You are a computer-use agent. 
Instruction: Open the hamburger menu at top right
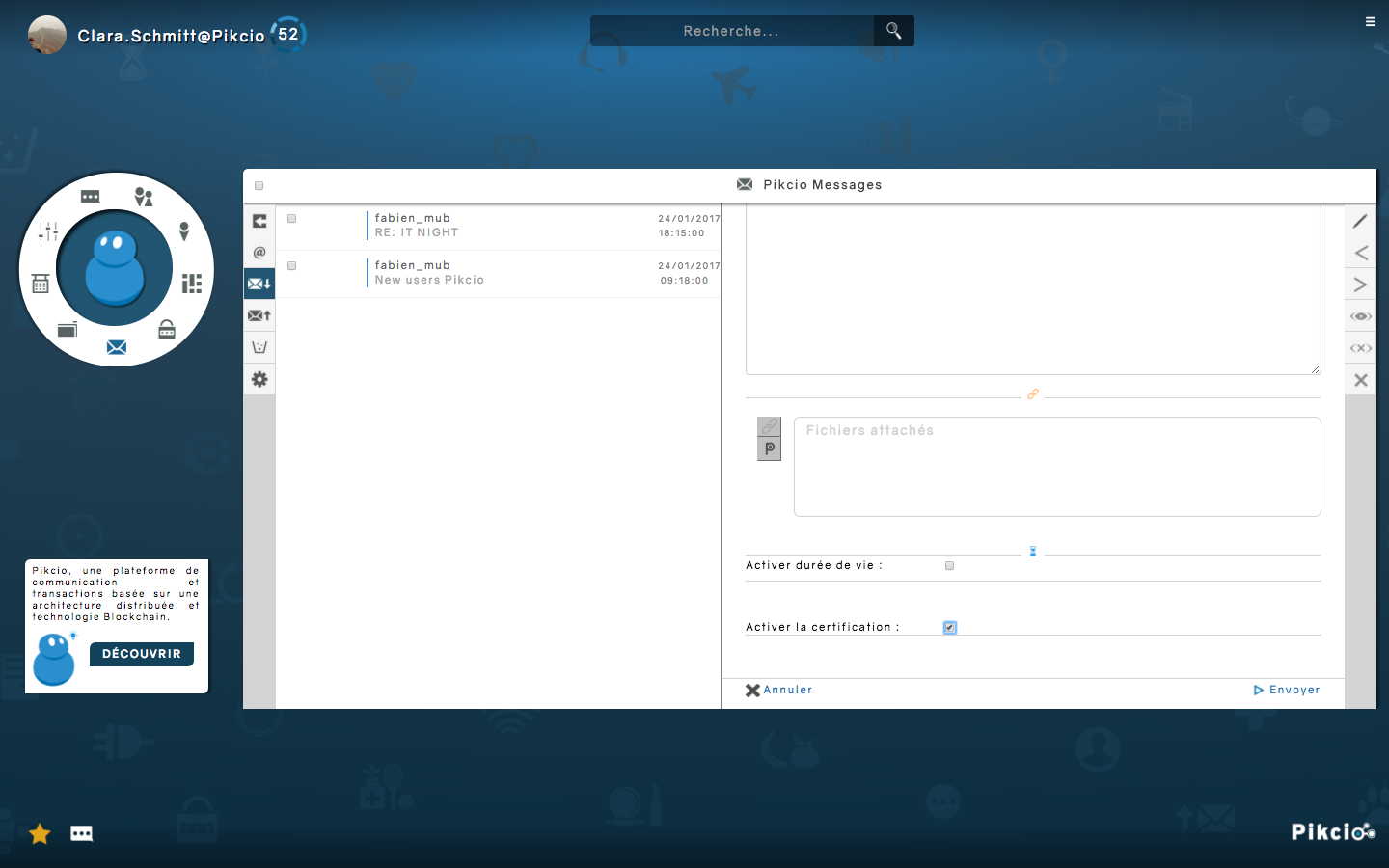point(1370,21)
